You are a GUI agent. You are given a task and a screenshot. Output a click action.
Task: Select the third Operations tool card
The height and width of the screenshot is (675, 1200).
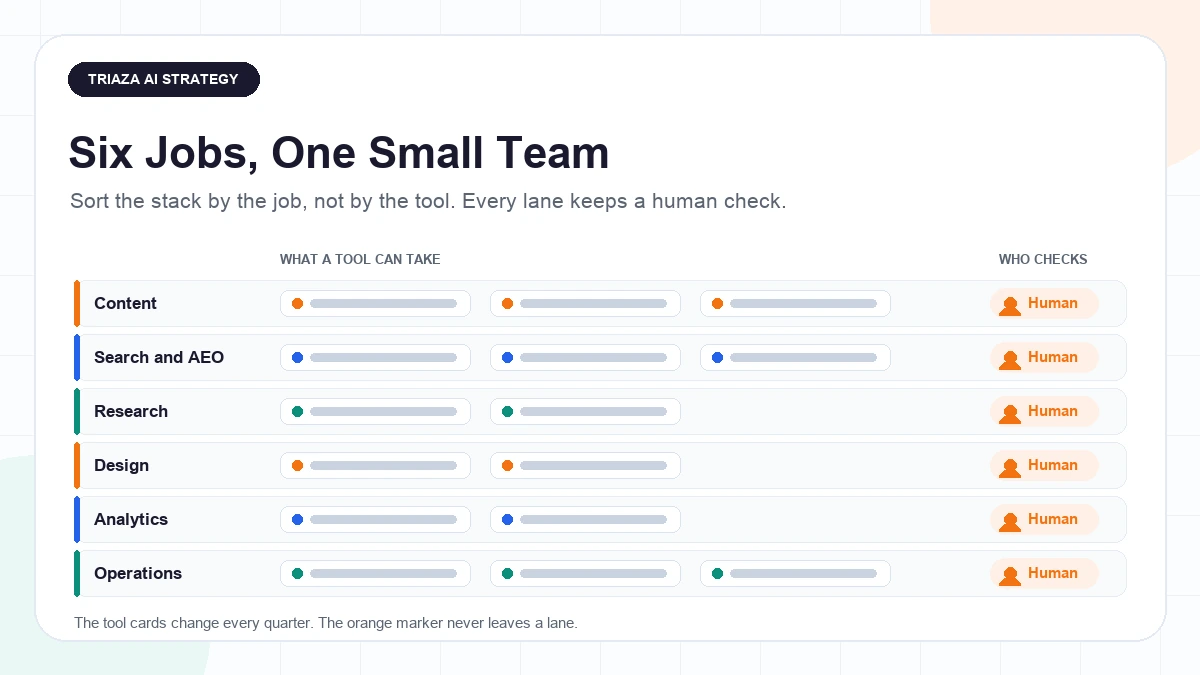click(x=795, y=573)
